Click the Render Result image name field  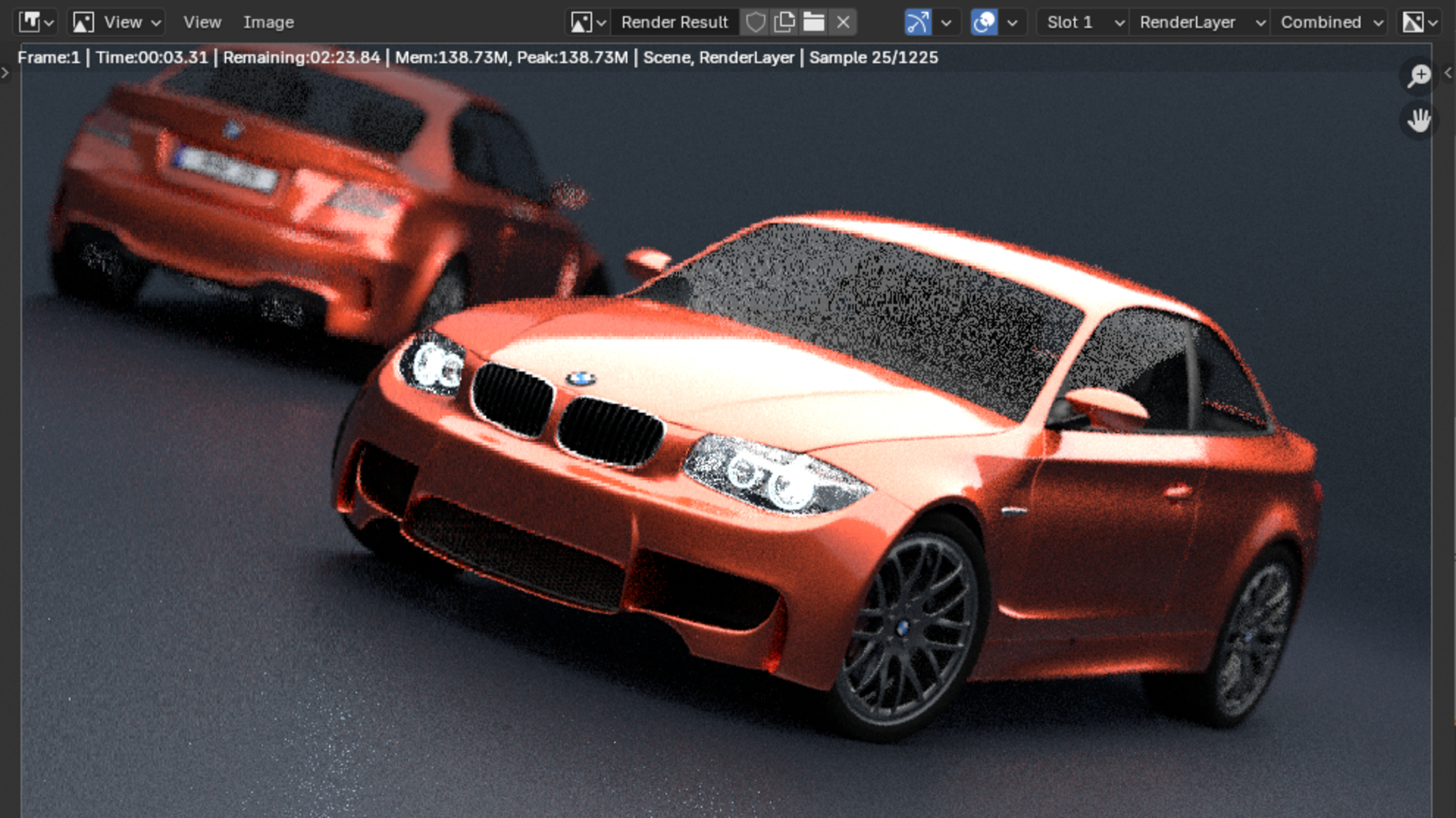pyautogui.click(x=675, y=23)
